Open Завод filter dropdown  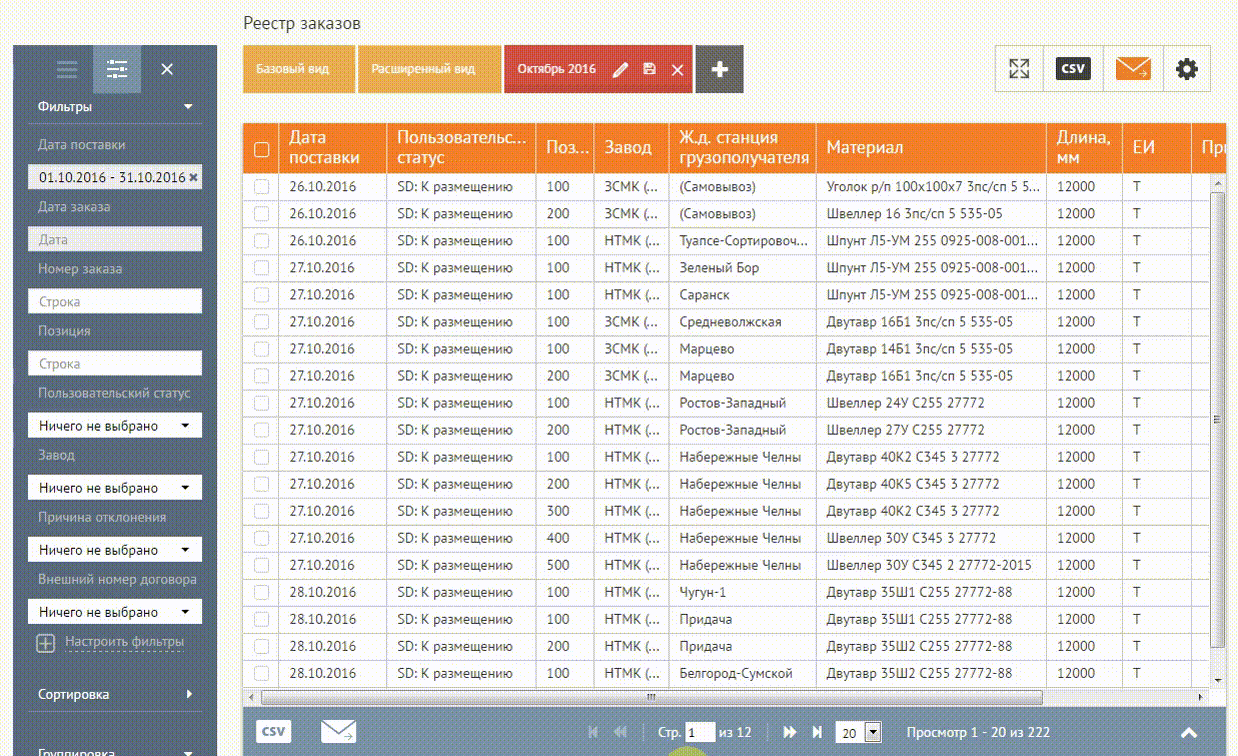(x=114, y=488)
